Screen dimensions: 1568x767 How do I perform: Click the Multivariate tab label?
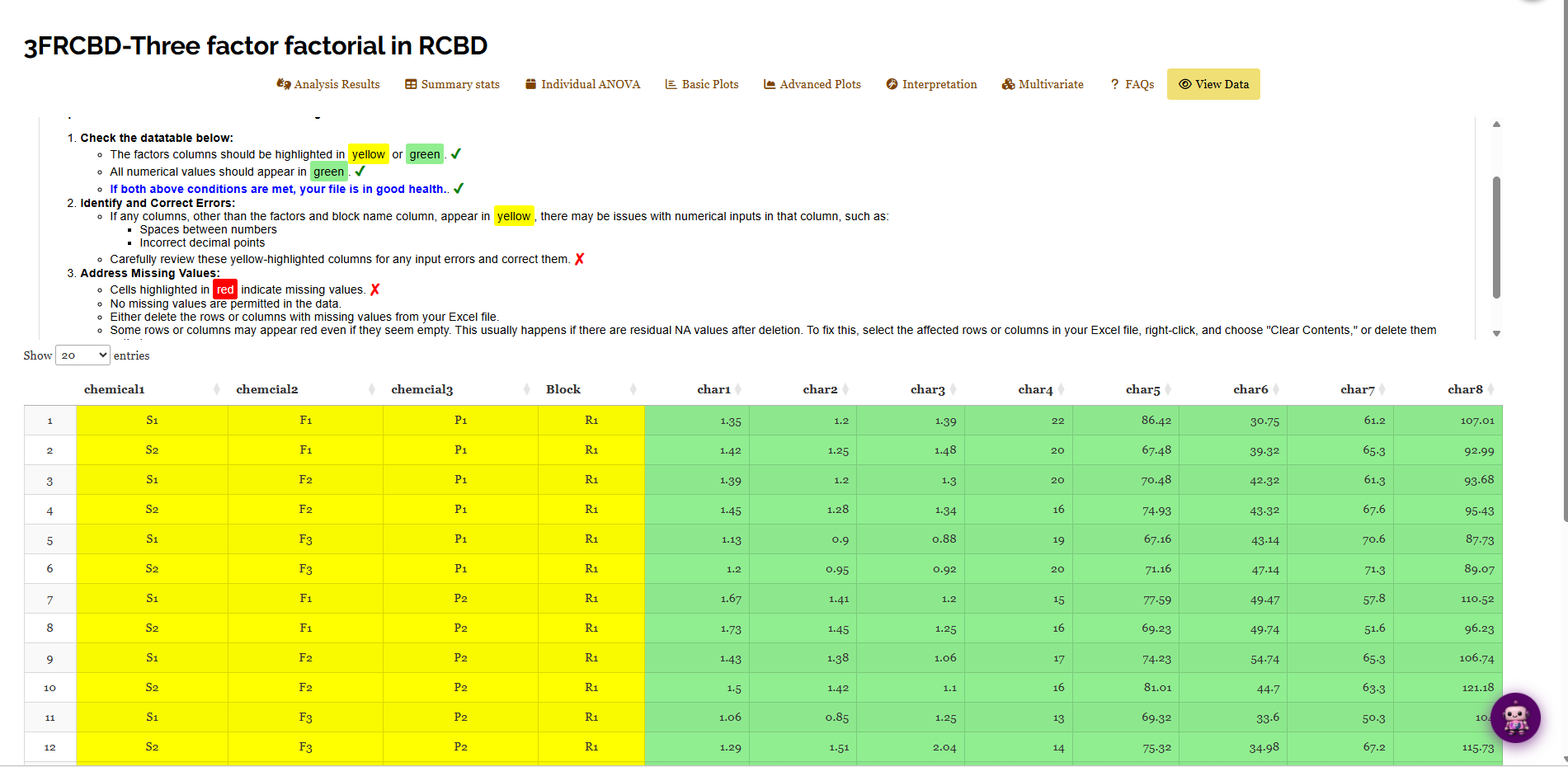click(1051, 84)
